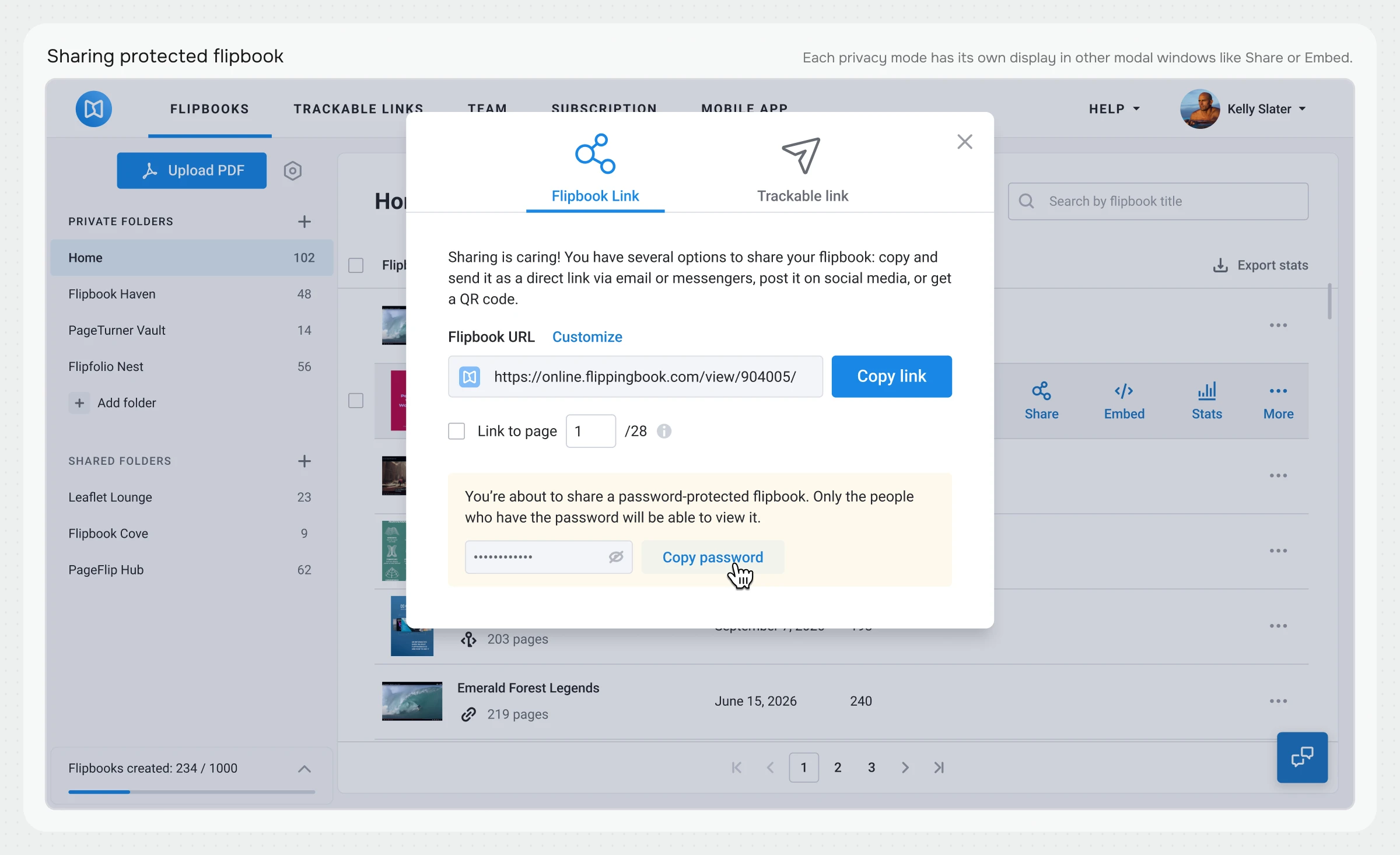Click the icon beside 203 pages
The height and width of the screenshot is (855, 1400).
click(468, 640)
